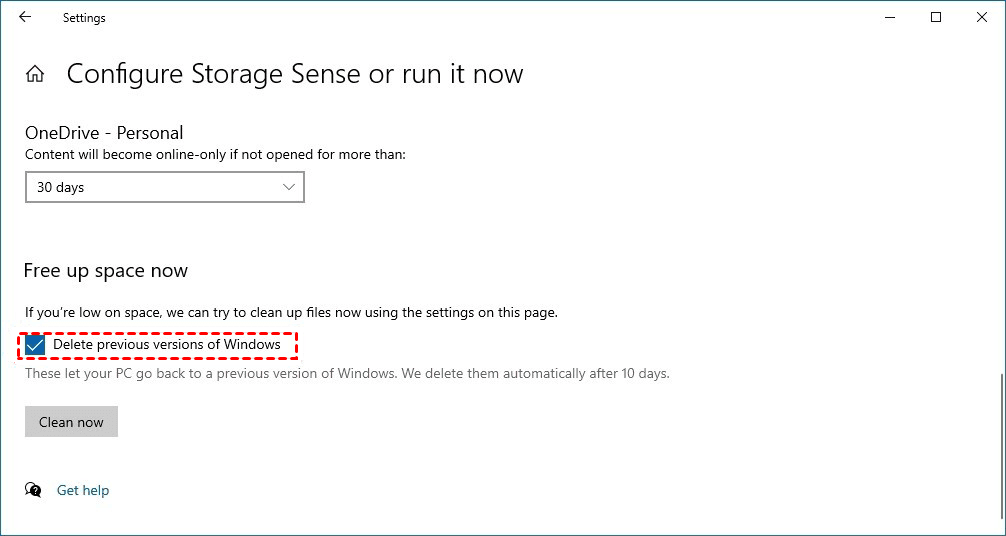Maximize the Settings window
The height and width of the screenshot is (536, 1006).
pyautogui.click(x=936, y=17)
